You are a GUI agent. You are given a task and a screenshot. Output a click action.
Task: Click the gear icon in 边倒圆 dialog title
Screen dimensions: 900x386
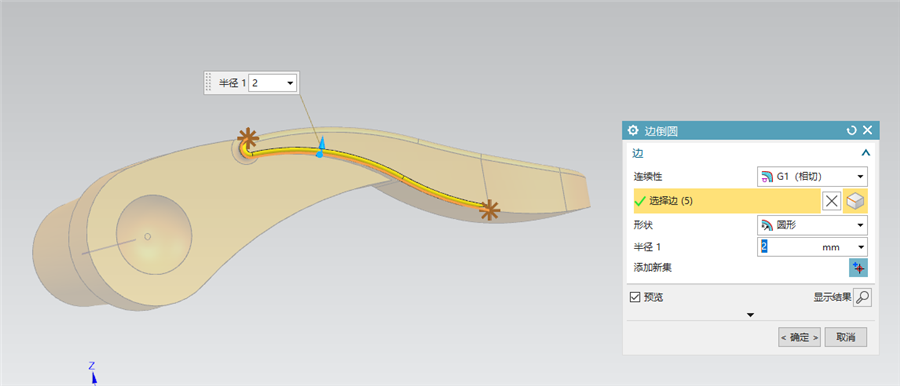click(633, 130)
